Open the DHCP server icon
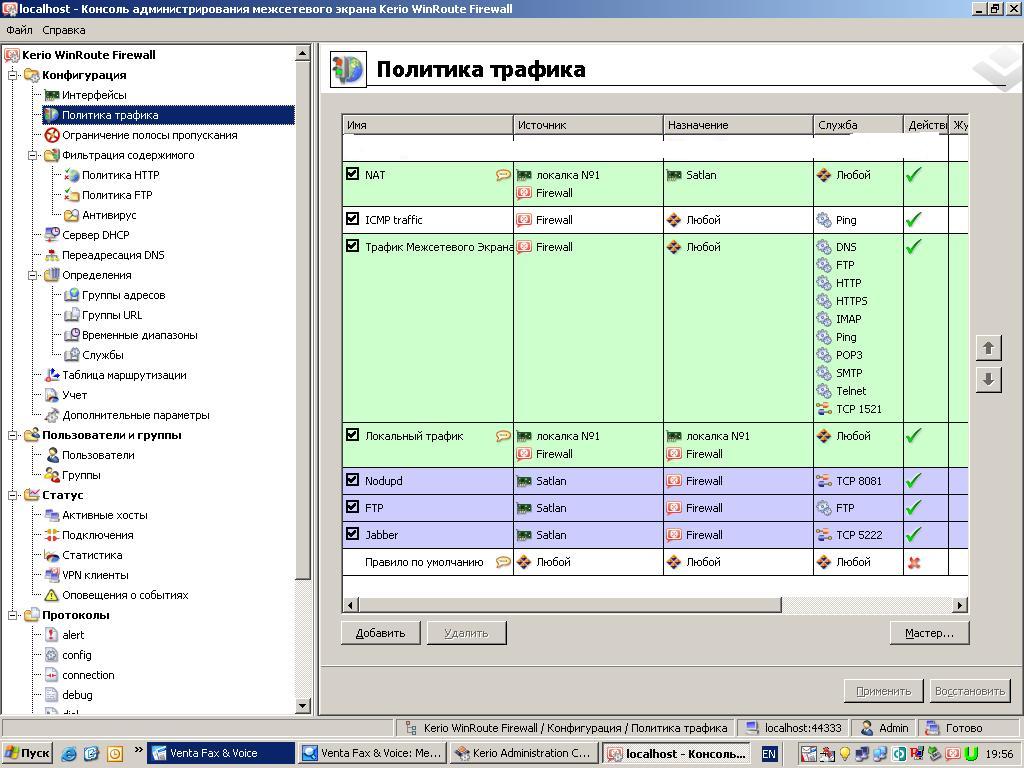 pos(52,235)
